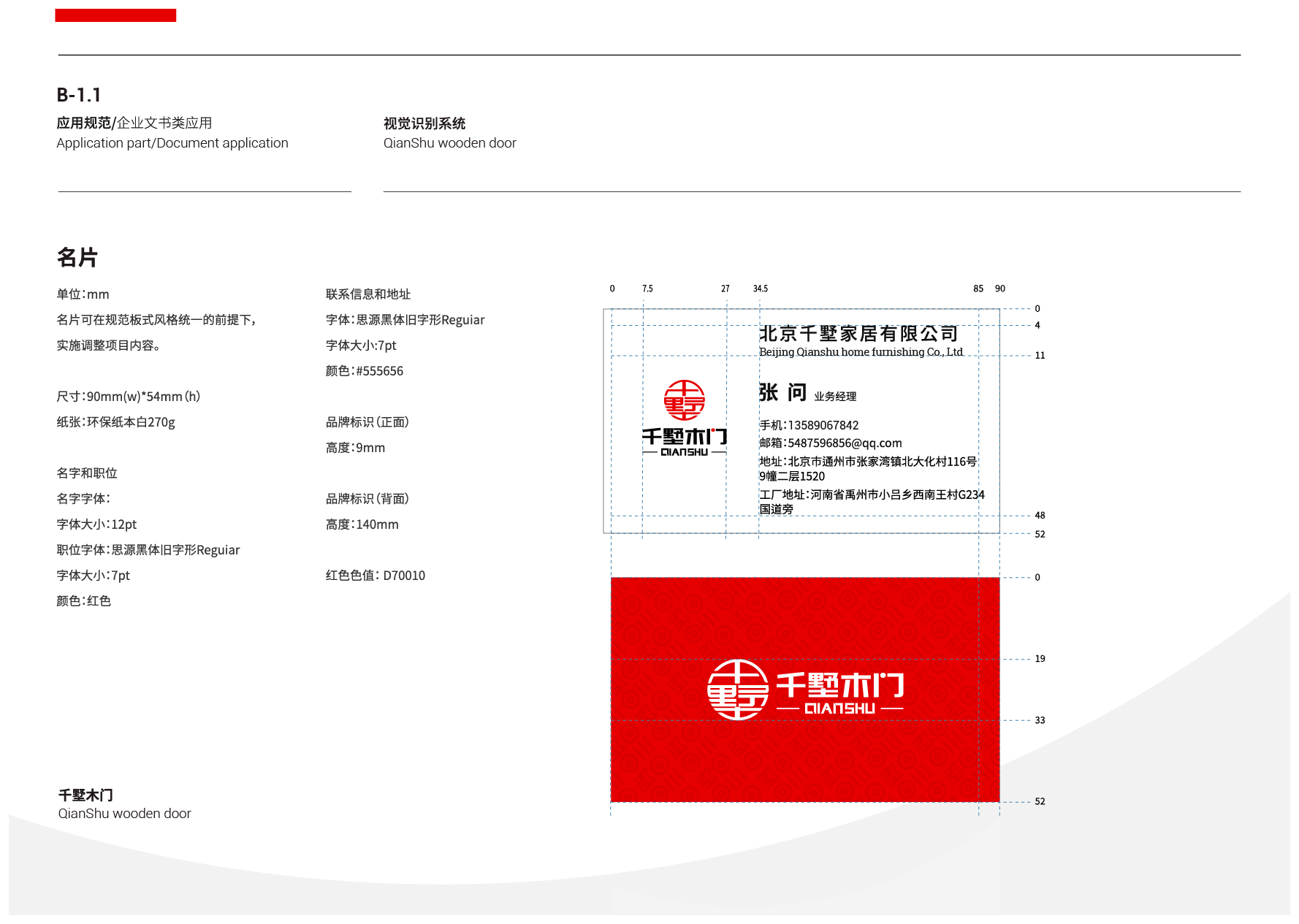
Task: Click the "33" dimension mark beside red card
Action: click(x=1040, y=720)
